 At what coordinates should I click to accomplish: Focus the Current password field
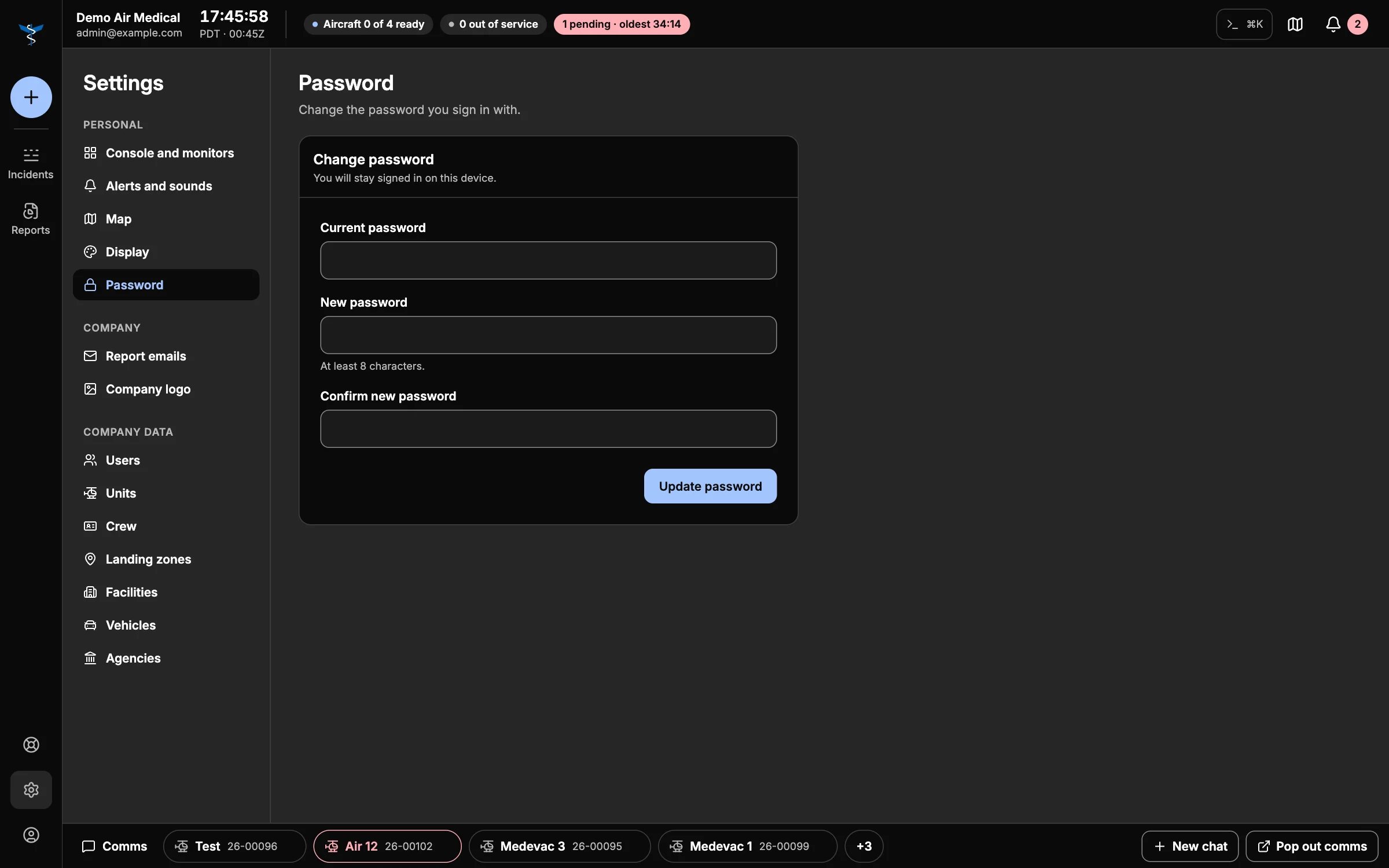click(x=548, y=260)
